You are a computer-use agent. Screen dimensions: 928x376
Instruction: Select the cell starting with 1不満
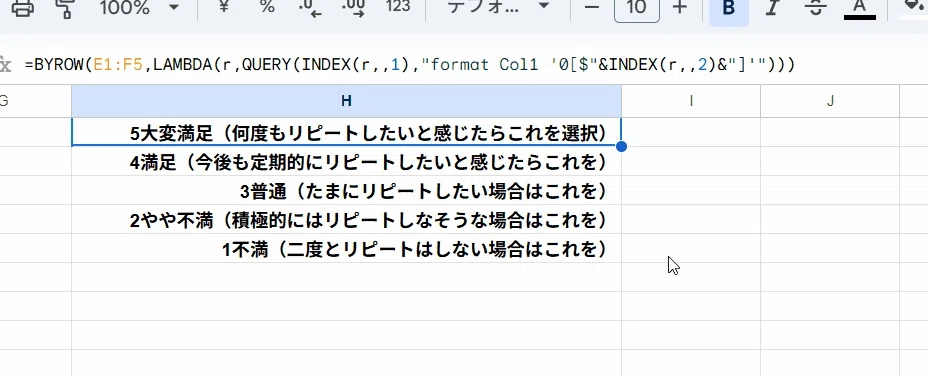pos(346,249)
